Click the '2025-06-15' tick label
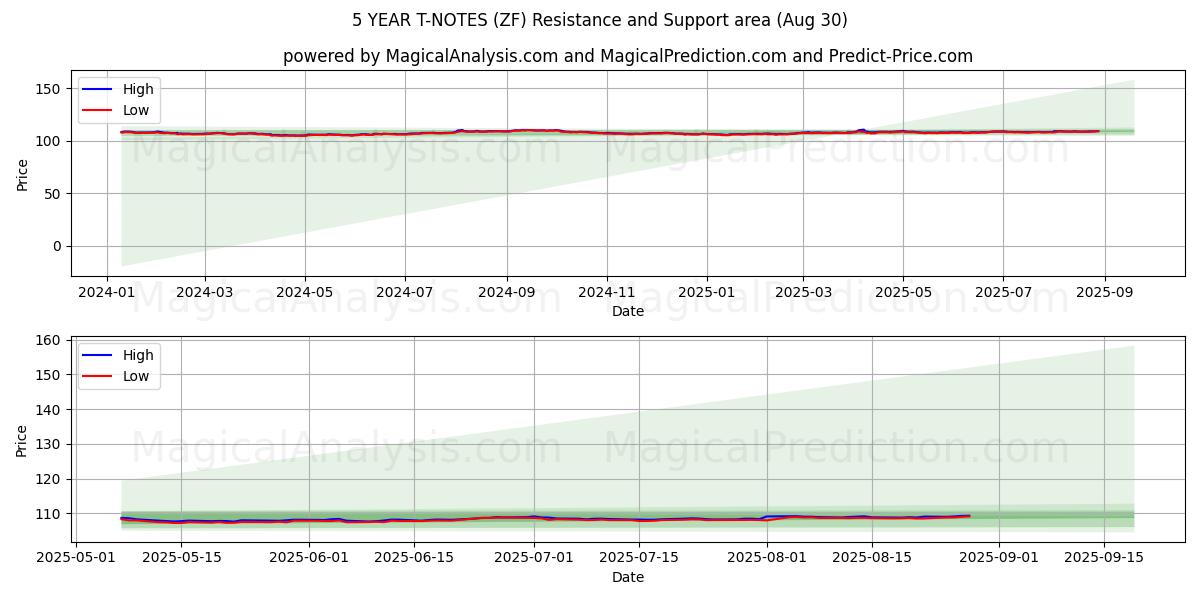 (414, 557)
